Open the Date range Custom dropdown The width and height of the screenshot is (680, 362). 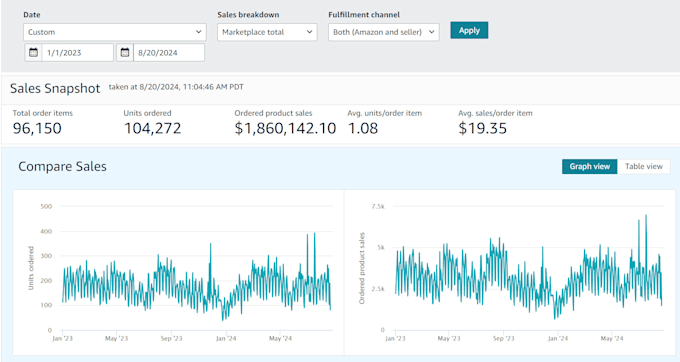115,32
